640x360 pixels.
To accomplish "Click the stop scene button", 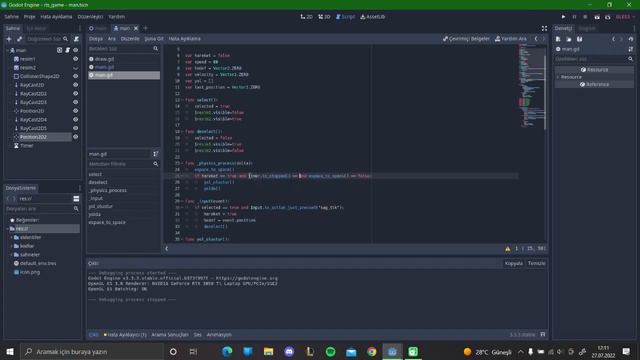I will (585, 17).
